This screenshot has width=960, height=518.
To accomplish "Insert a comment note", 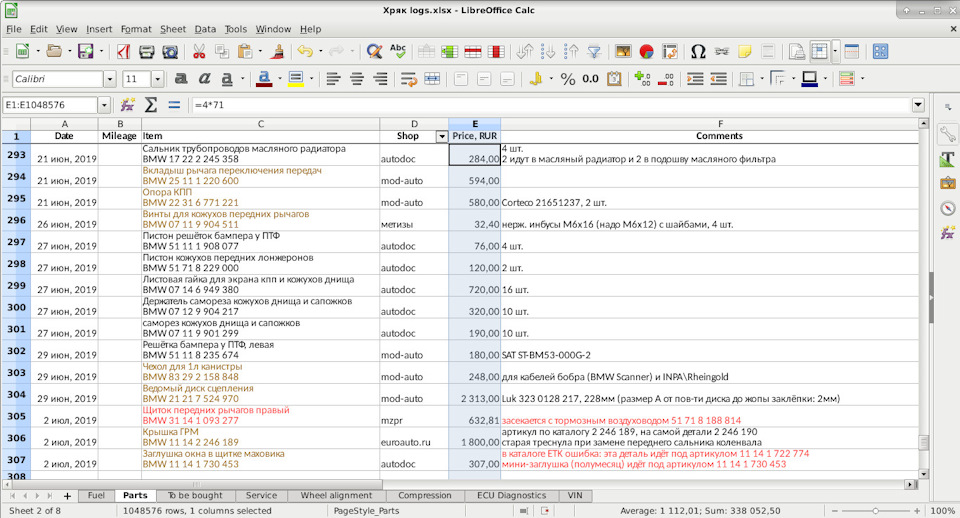I will point(745,51).
